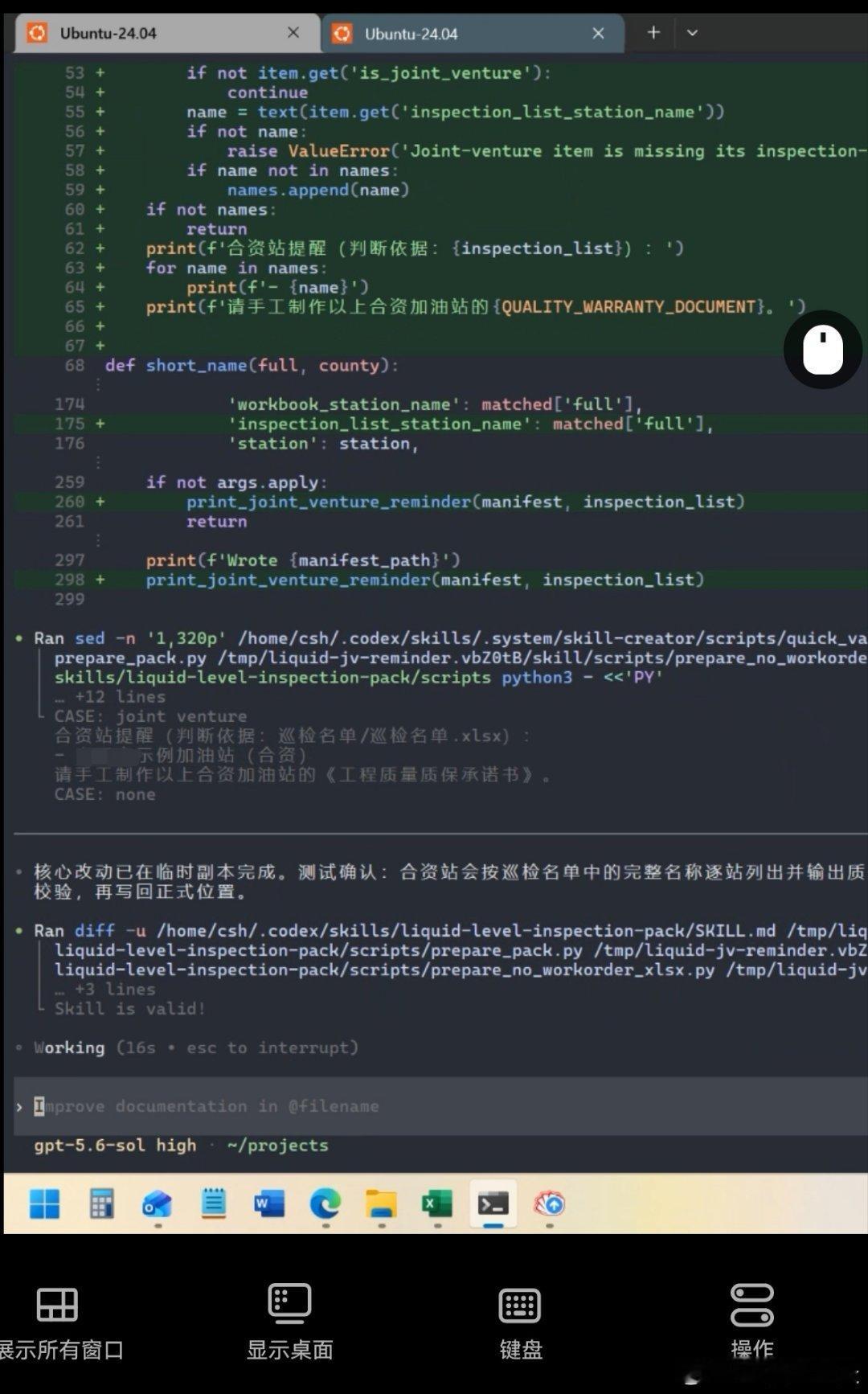Screen dimensions: 868x1394
Task: Click the '… +3 lines' collapsed output
Action: (x=104, y=989)
